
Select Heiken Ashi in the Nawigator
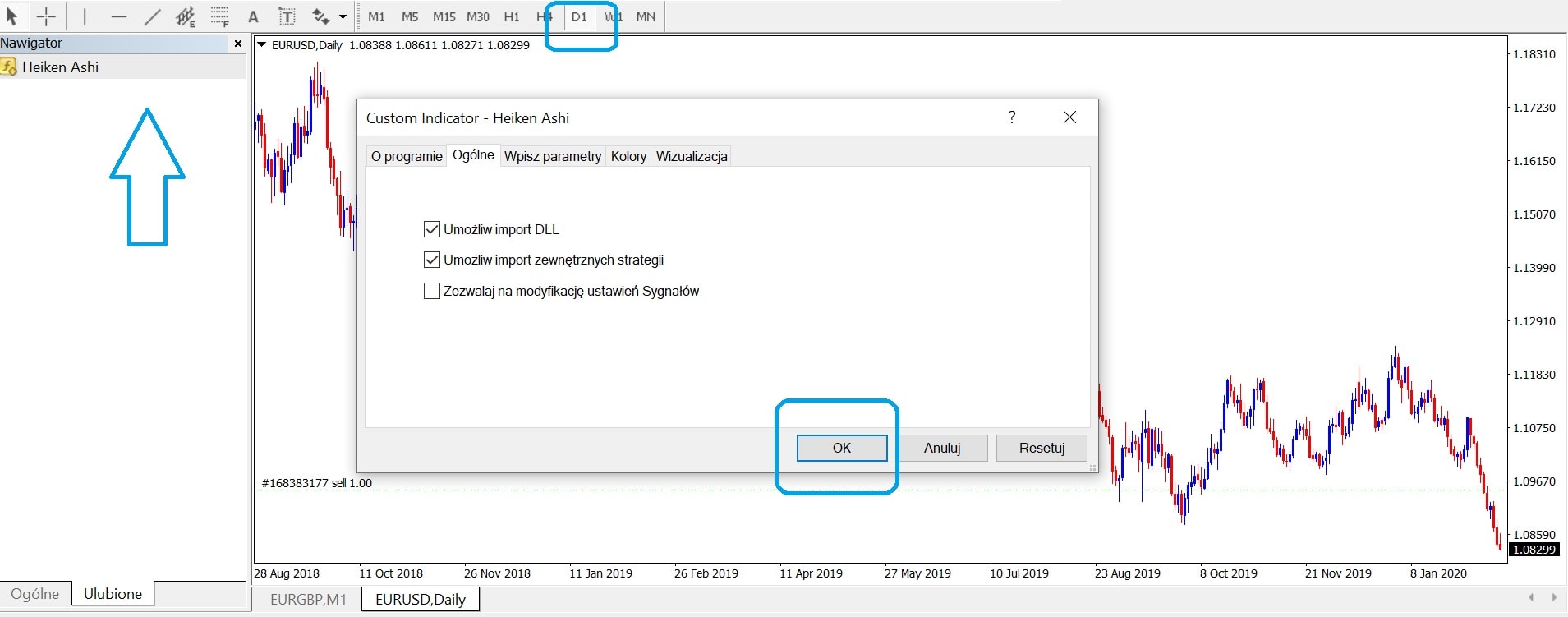(60, 67)
